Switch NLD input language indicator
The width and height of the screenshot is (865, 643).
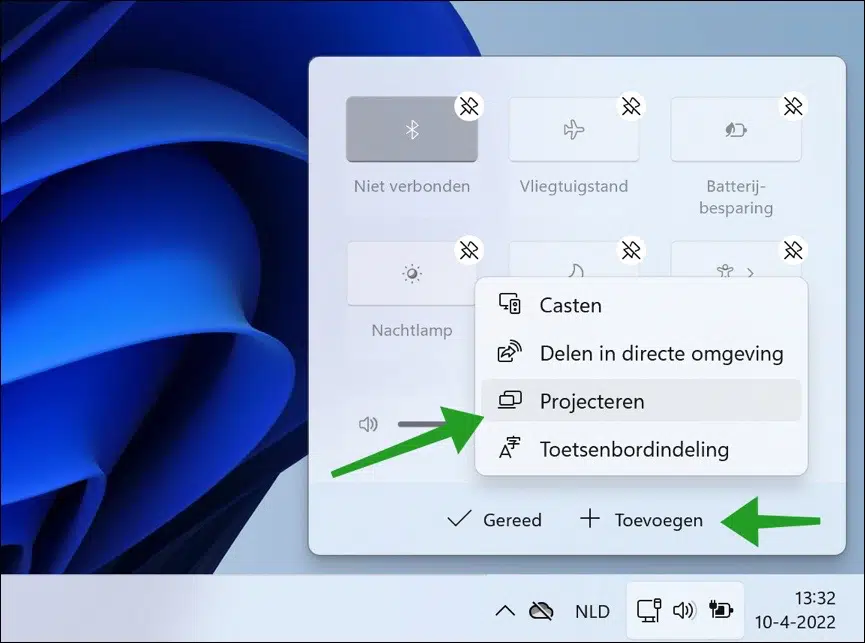592,611
